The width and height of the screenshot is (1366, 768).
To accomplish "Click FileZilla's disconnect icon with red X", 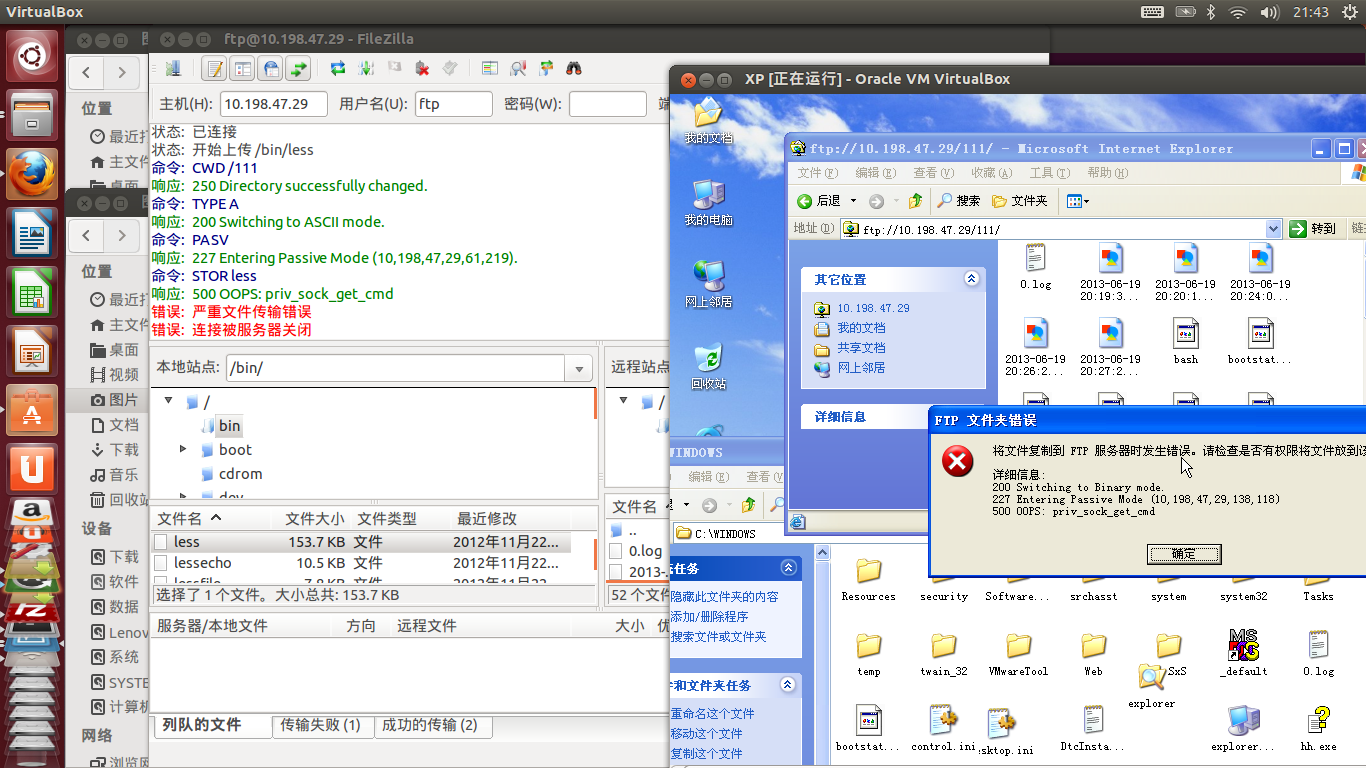I will [422, 69].
